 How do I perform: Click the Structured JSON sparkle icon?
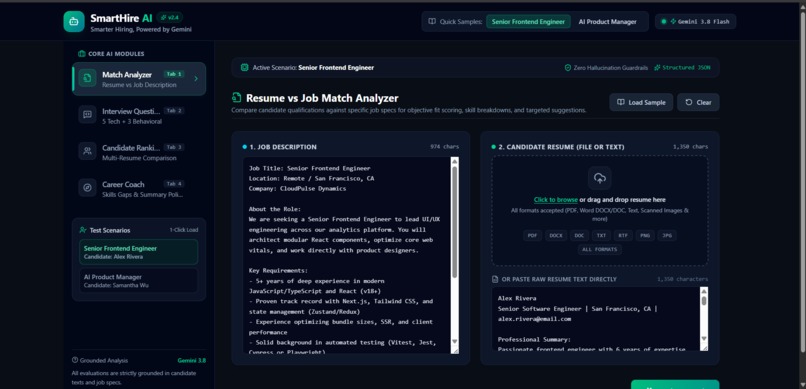pos(657,67)
